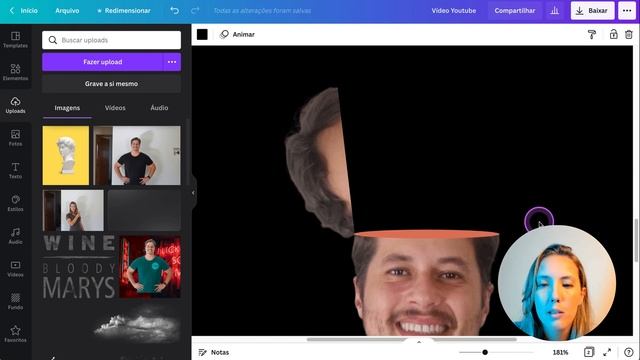The height and width of the screenshot is (360, 640).
Task: Open the top-right more options menu
Action: 627,11
